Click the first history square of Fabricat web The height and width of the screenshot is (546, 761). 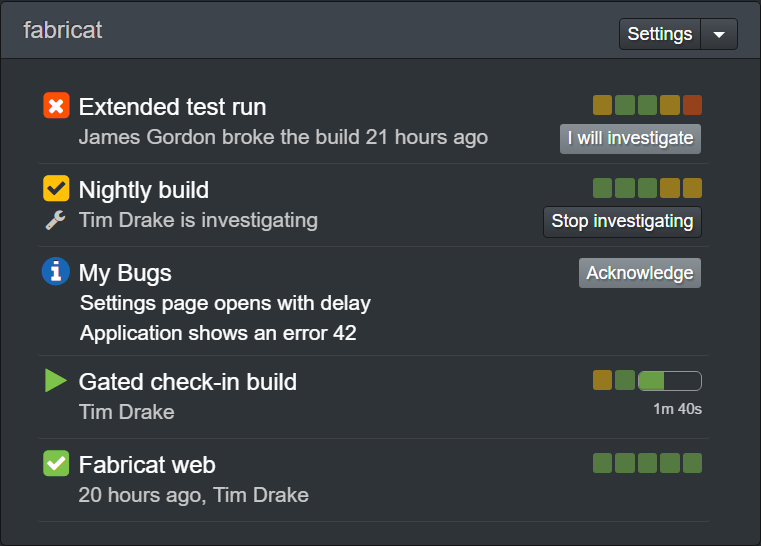(x=602, y=463)
